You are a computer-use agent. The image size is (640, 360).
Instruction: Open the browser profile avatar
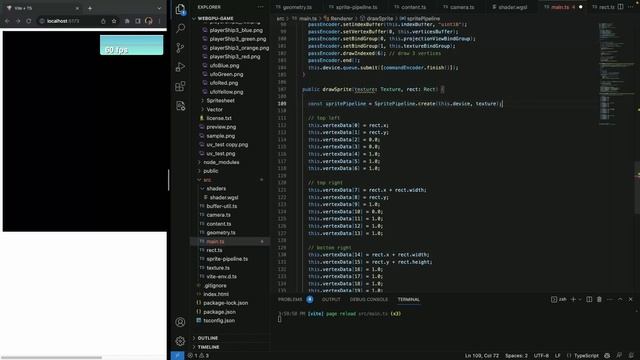coord(149,21)
